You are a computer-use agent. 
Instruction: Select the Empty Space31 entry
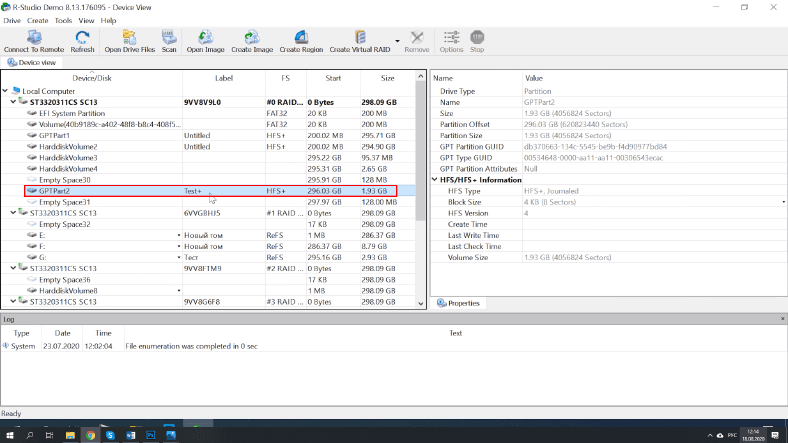(63, 201)
